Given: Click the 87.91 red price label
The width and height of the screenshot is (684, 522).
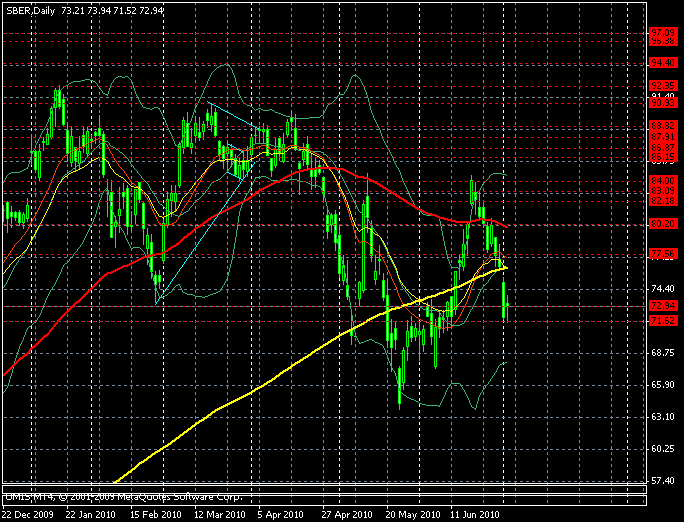Looking at the screenshot, I should pos(663,137).
